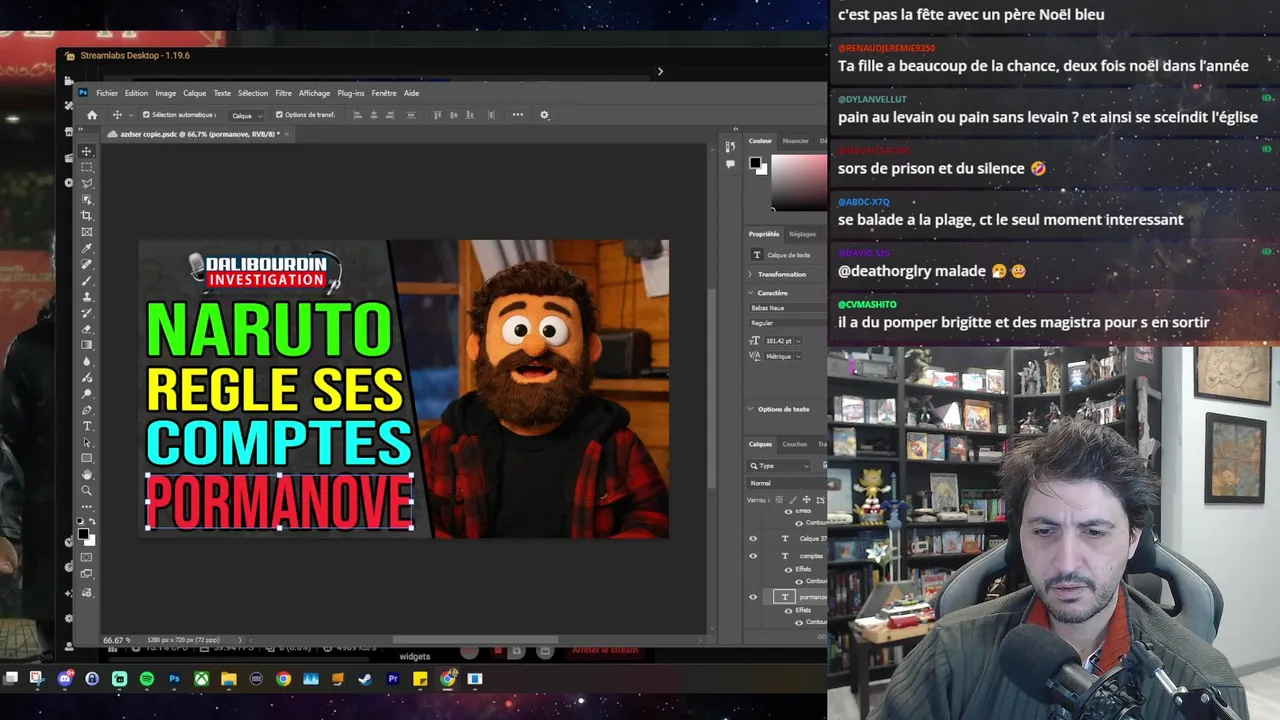
Task: Hide the Calque 37 layer eye
Action: (x=753, y=539)
